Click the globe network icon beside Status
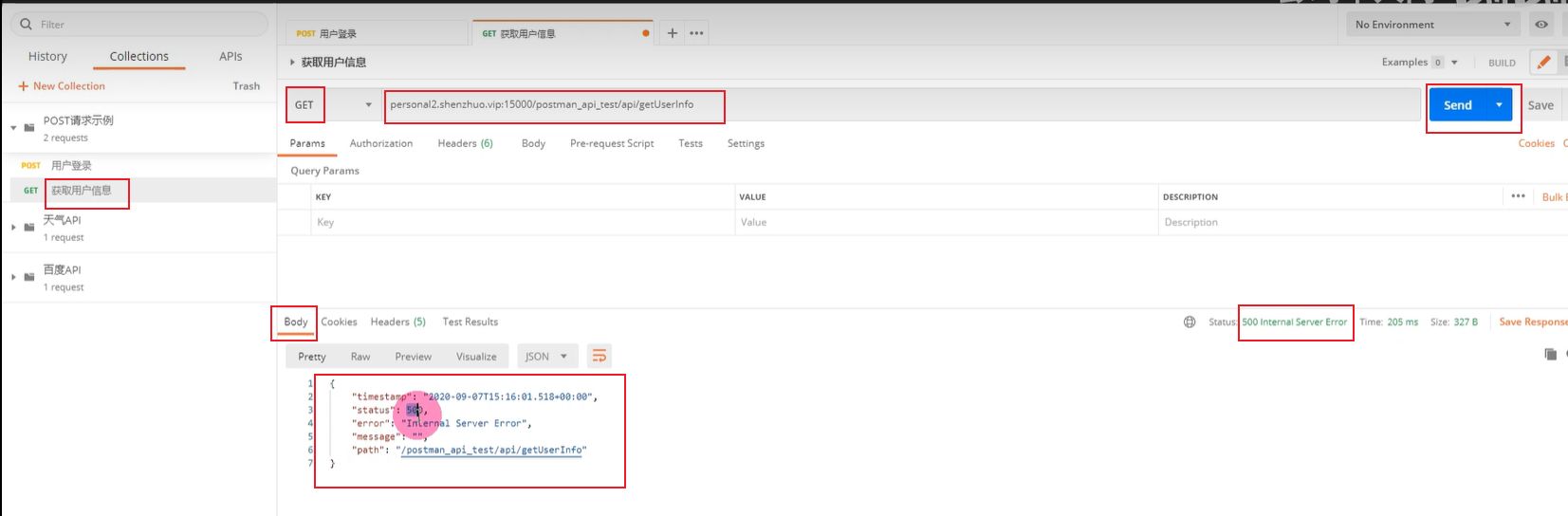This screenshot has height=516, width=1568. [1190, 322]
